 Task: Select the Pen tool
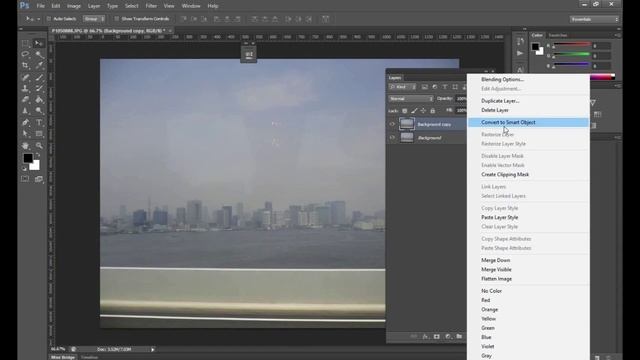(x=25, y=122)
